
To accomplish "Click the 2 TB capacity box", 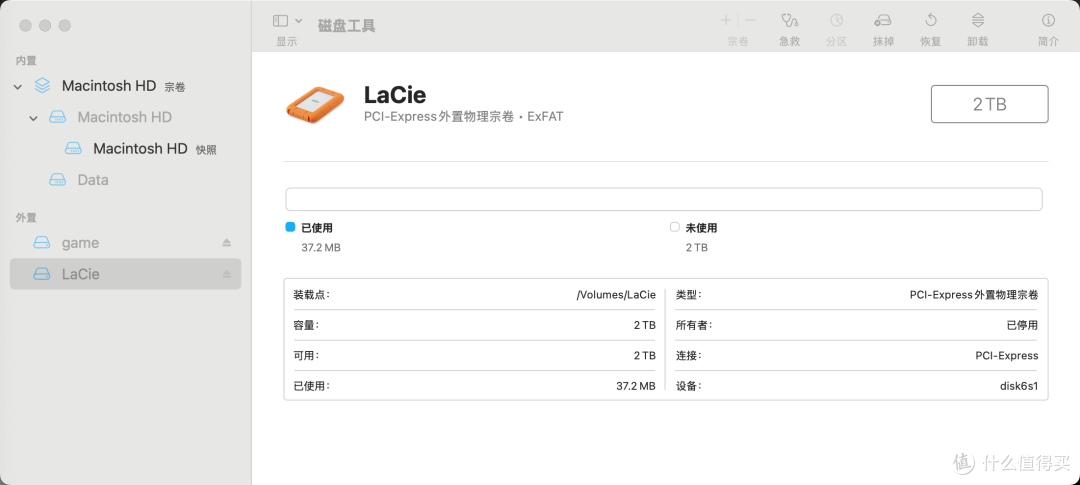I will [x=990, y=104].
